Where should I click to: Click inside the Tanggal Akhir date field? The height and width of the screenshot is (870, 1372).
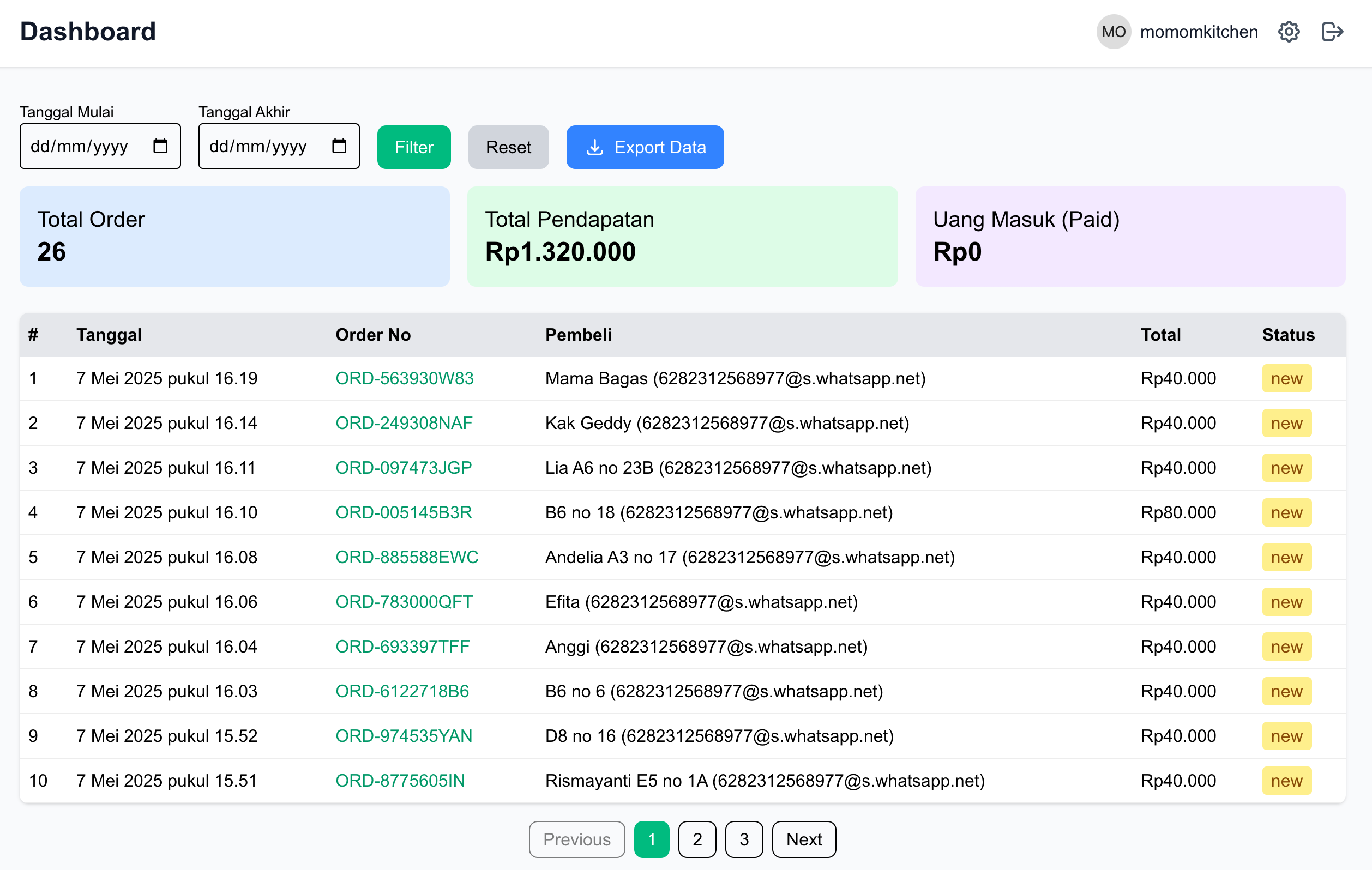point(262,146)
